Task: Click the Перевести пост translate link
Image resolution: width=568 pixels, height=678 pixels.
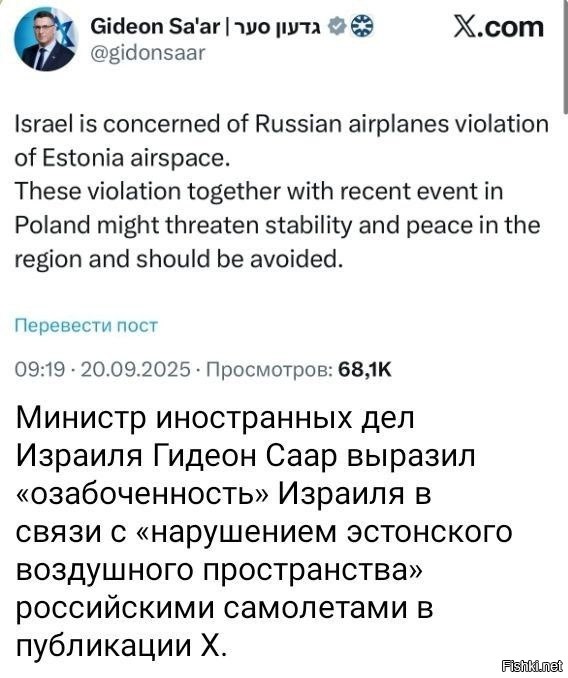Action: pos(86,325)
